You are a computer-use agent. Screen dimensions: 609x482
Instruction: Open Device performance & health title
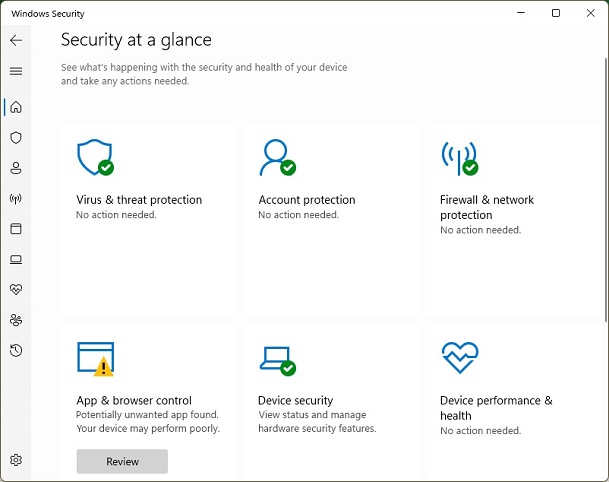496,408
